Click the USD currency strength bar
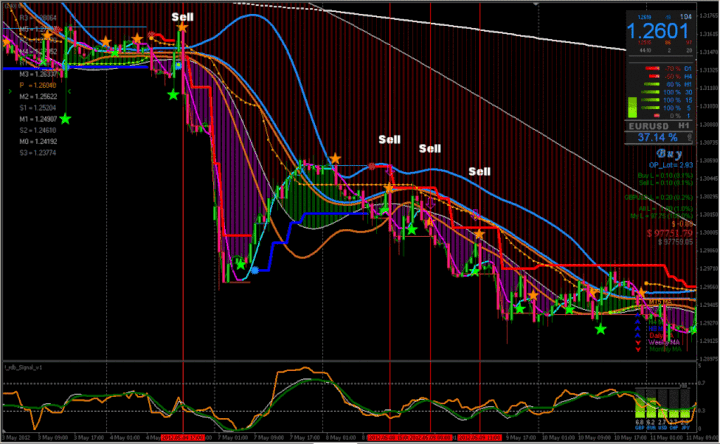This screenshot has height=444, width=720. [x=662, y=405]
